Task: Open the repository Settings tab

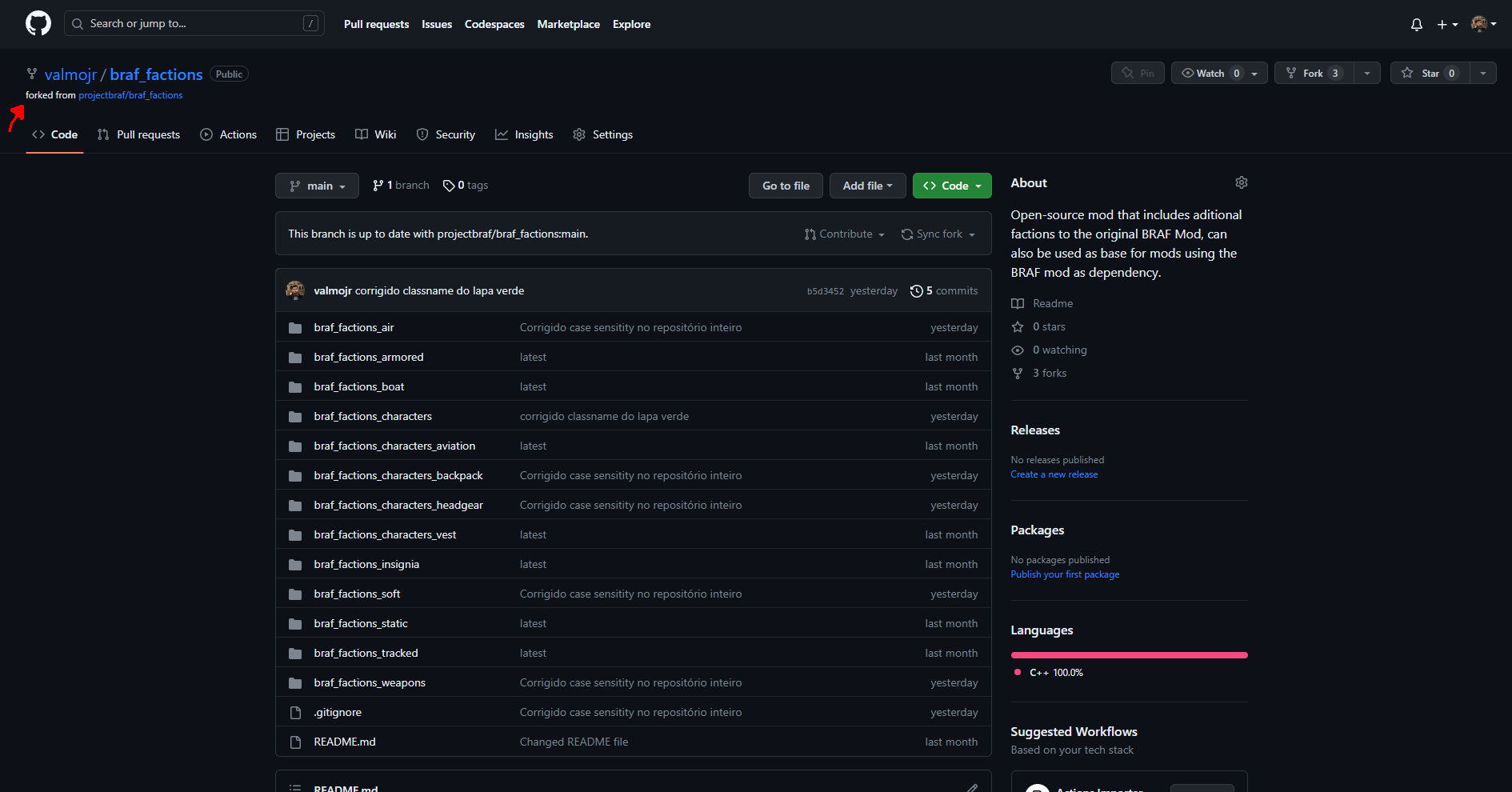Action: tap(603, 134)
